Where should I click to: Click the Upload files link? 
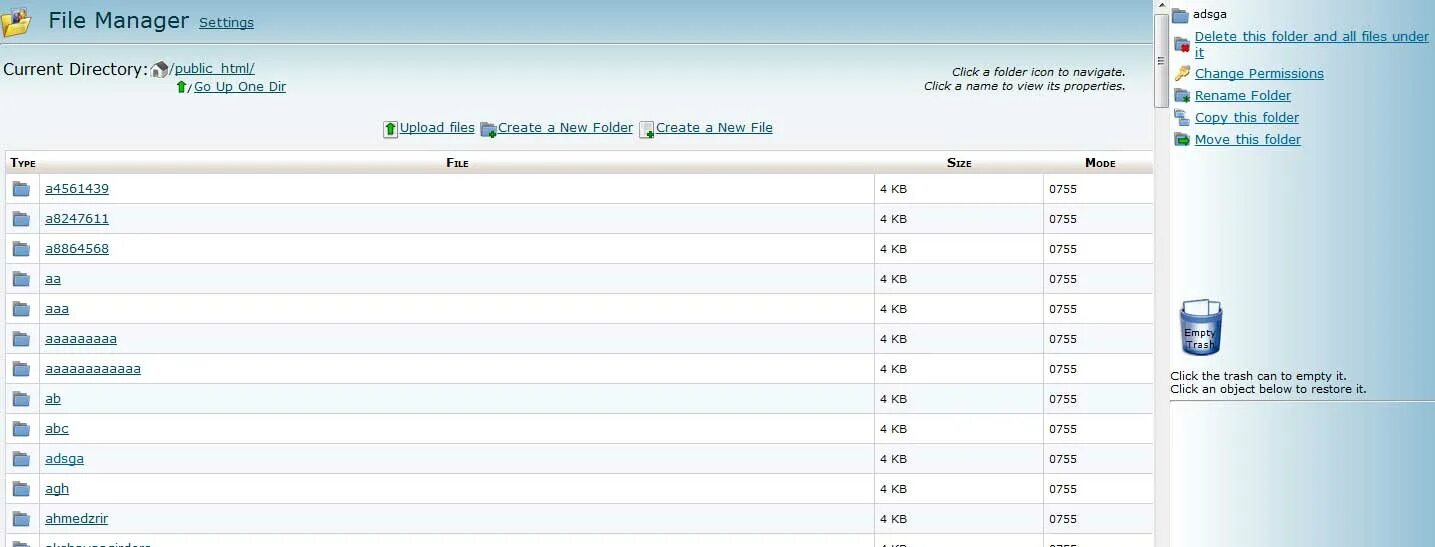(x=437, y=128)
